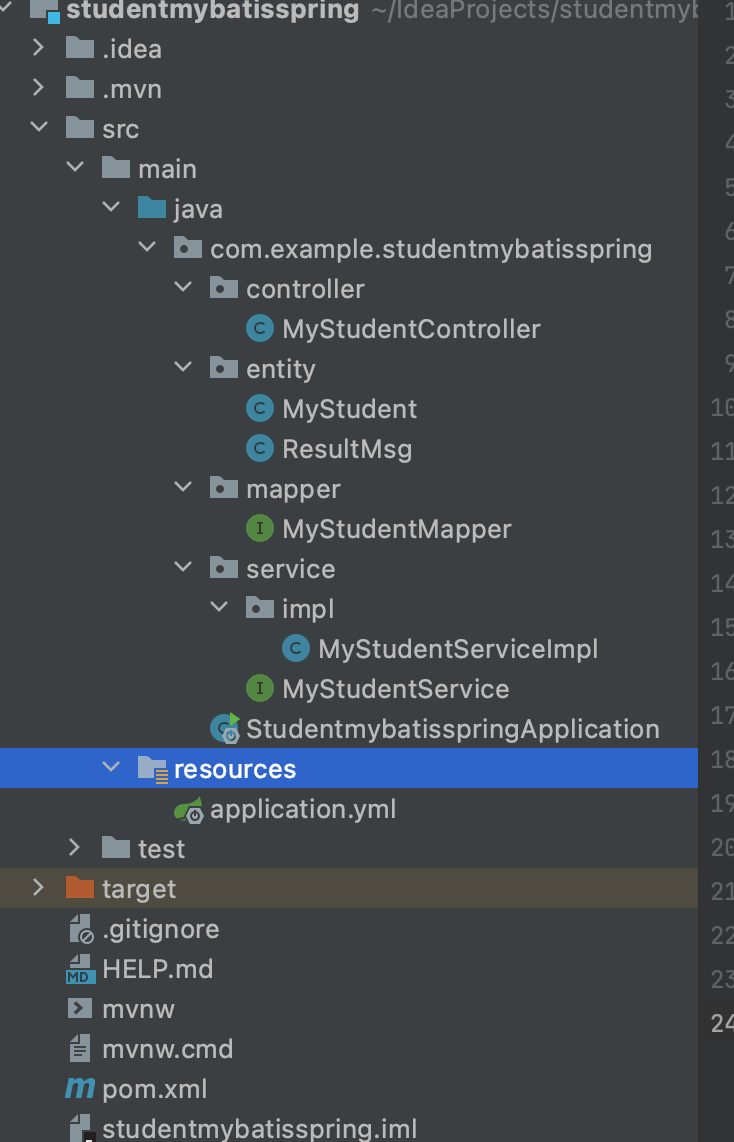Image resolution: width=734 pixels, height=1142 pixels.
Task: Collapse the impl package chevron
Action: [x=219, y=607]
